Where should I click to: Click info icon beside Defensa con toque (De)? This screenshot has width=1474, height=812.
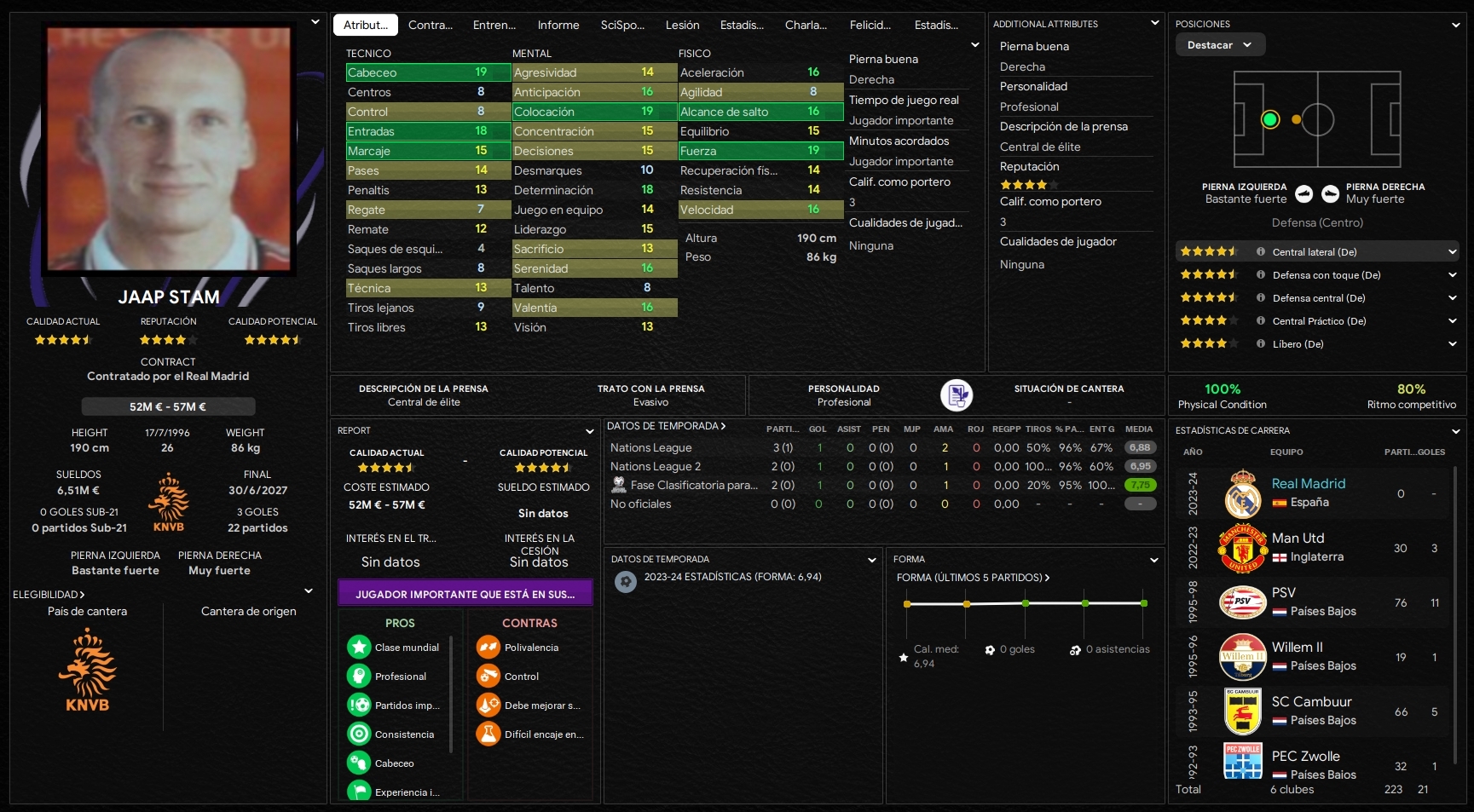point(1260,275)
